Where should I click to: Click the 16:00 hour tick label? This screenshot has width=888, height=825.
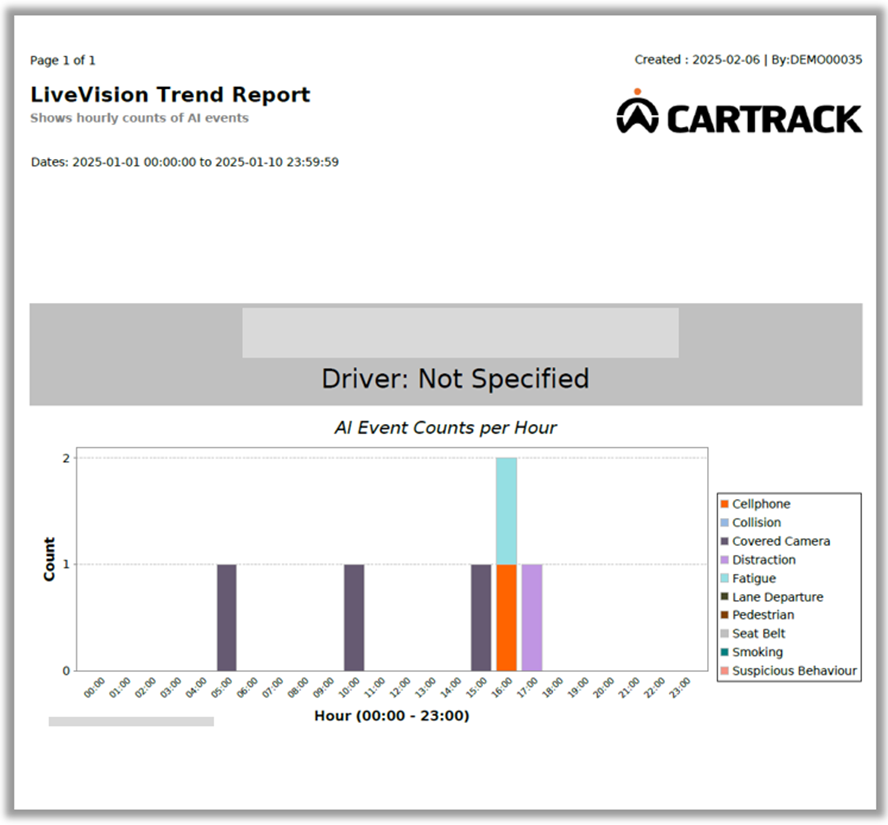(x=502, y=687)
